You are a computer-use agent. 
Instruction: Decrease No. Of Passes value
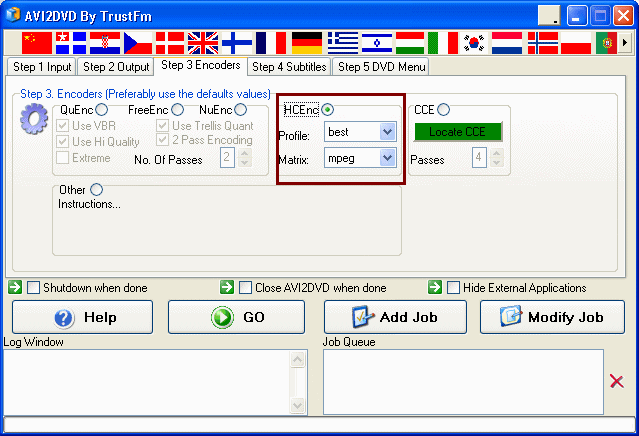(x=244, y=162)
